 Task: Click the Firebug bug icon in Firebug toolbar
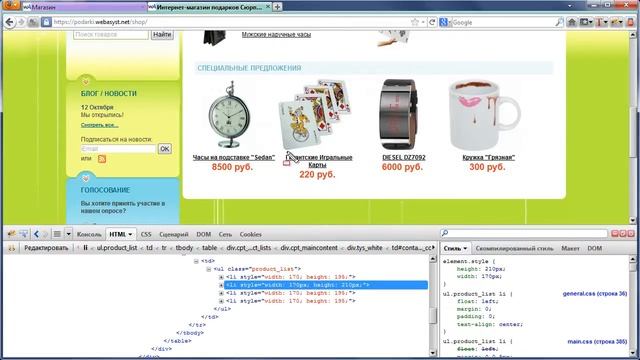[11, 234]
